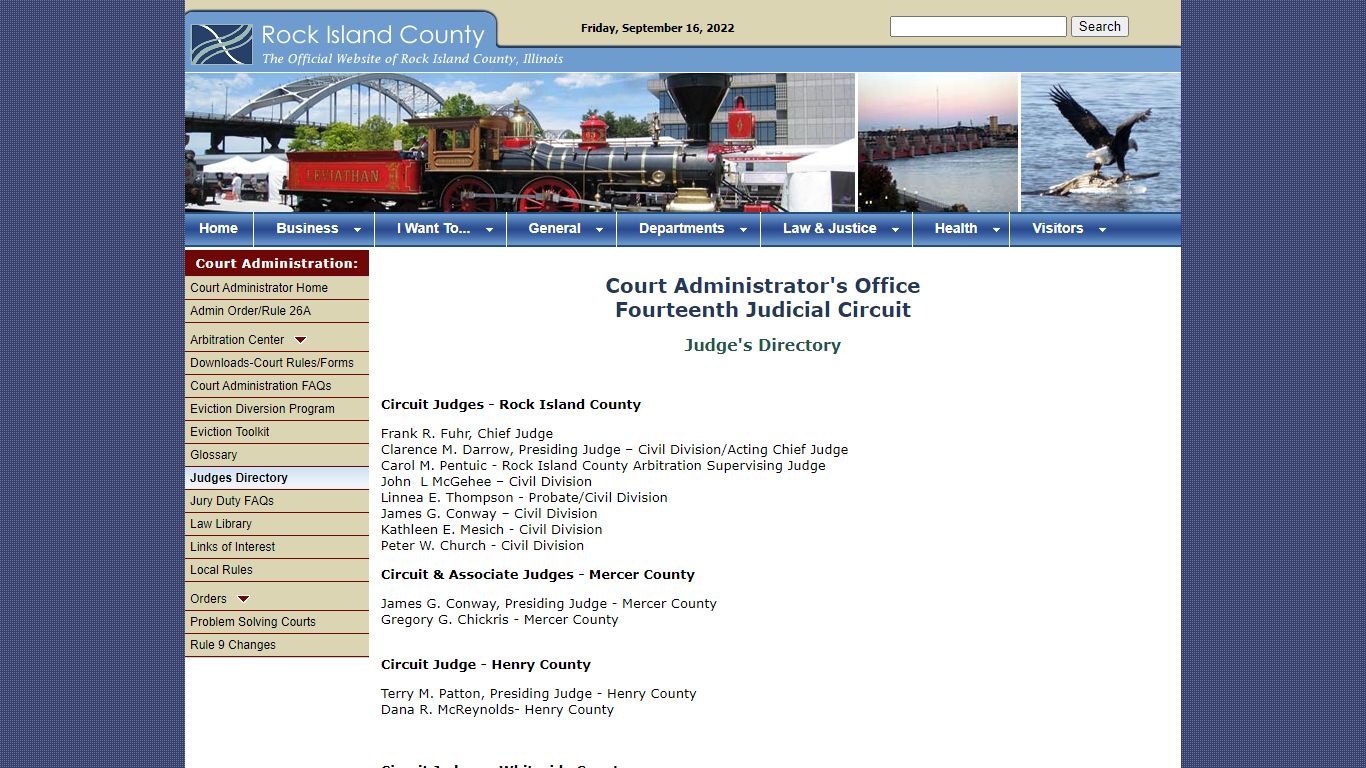Select Dana R. McReynolds- Henry County
1366x768 pixels.
(x=497, y=710)
